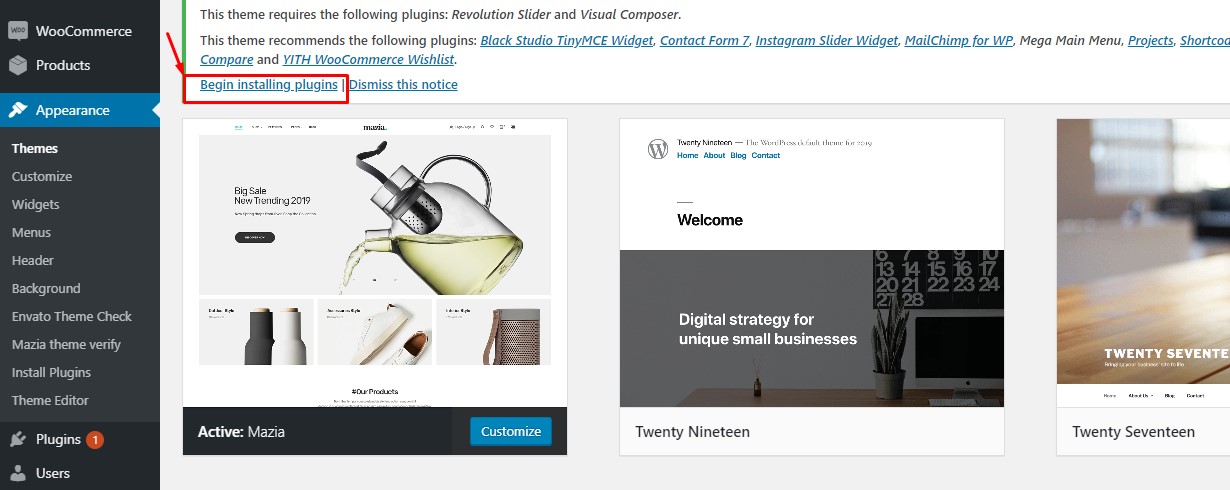Open the YITH WooCommerce Wishlist link

[369, 59]
